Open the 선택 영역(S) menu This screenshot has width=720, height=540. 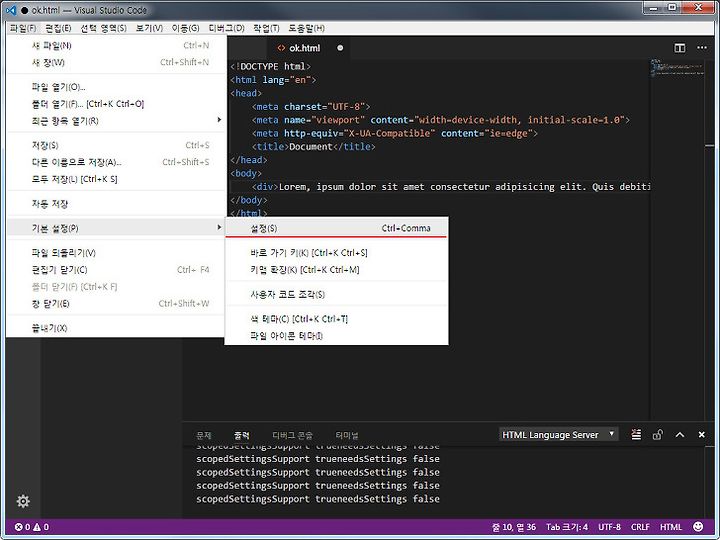tap(103, 28)
